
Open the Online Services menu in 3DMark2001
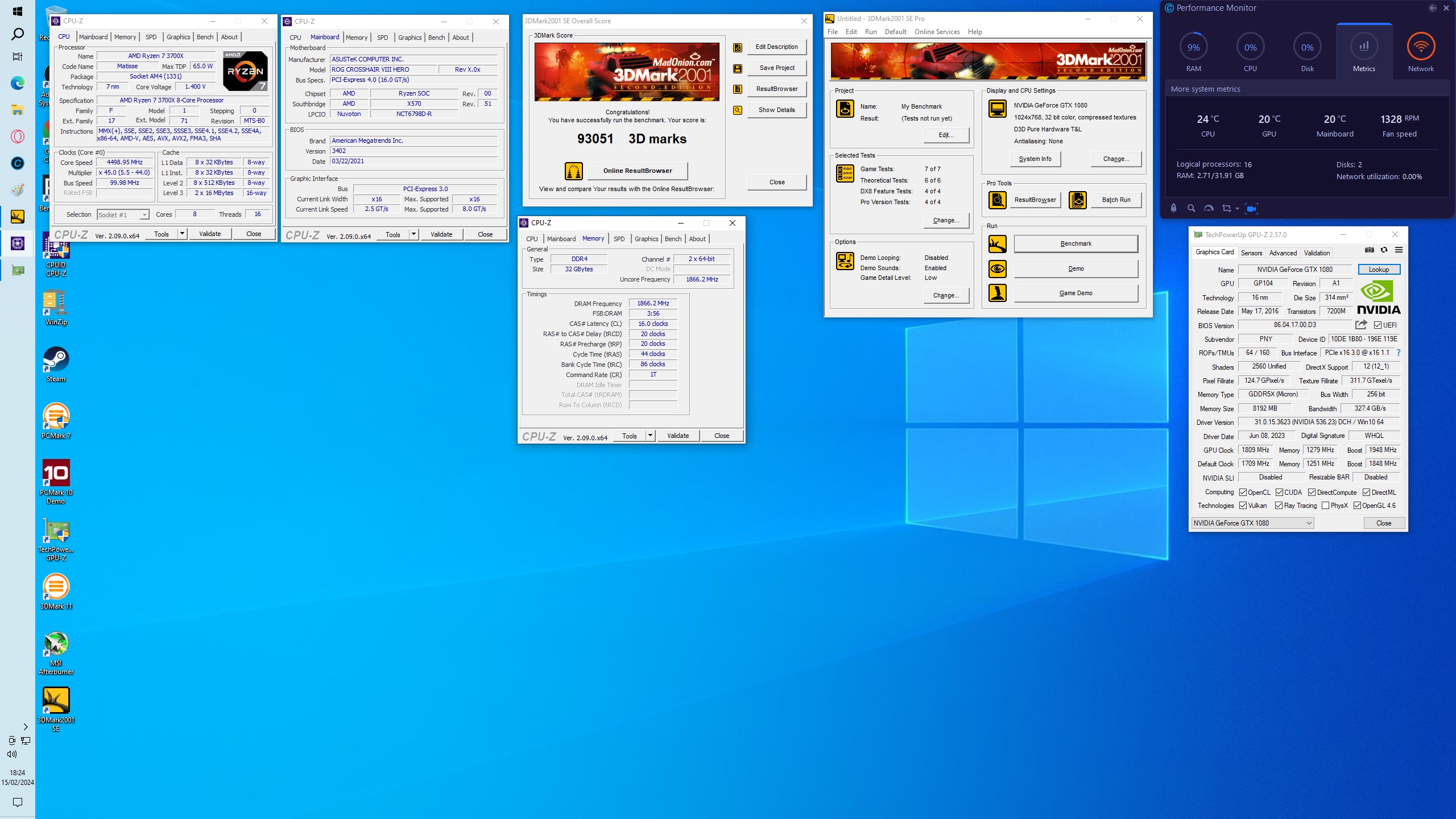point(937,32)
